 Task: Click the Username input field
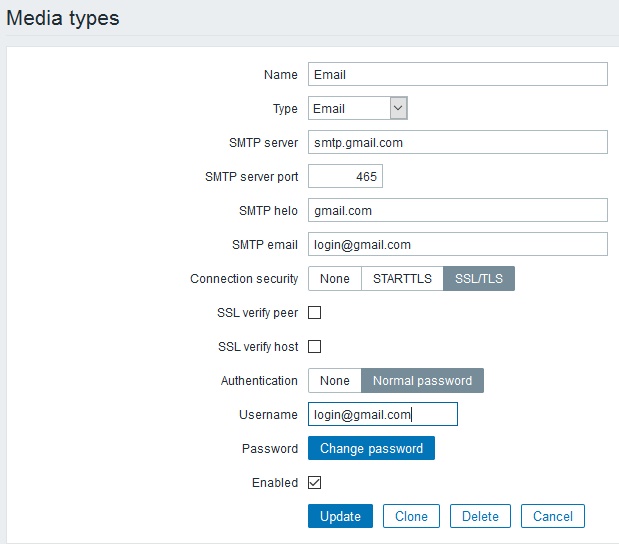click(x=382, y=414)
